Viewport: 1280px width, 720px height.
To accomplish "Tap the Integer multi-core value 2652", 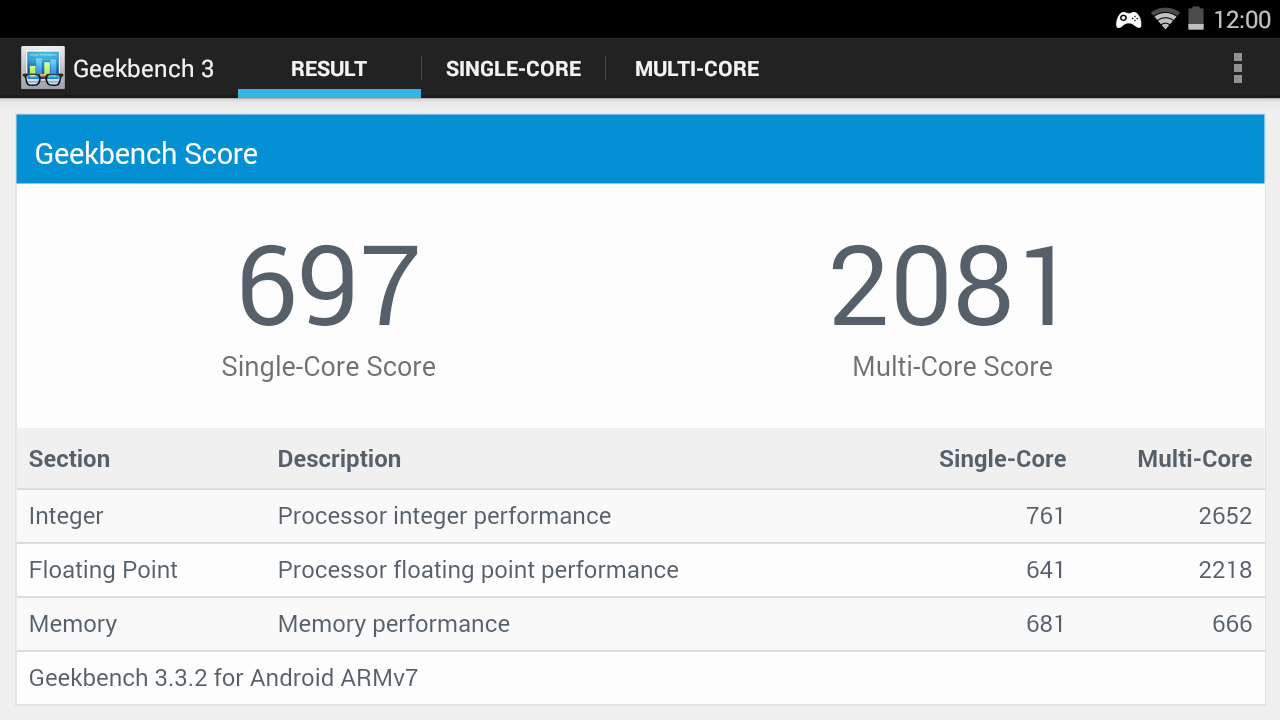I will pos(1225,516).
